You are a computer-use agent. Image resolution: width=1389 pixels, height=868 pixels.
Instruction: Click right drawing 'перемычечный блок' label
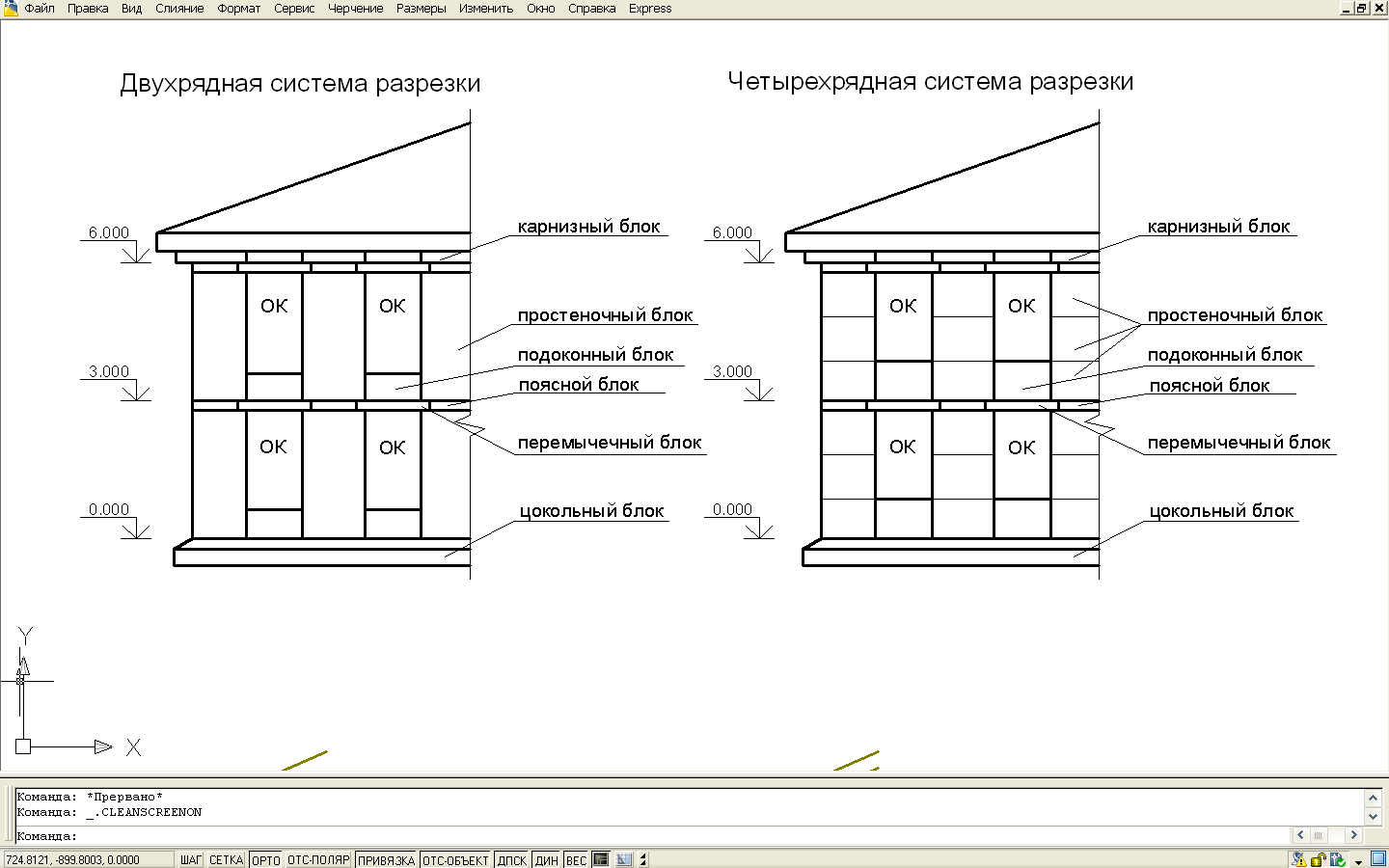click(1239, 443)
